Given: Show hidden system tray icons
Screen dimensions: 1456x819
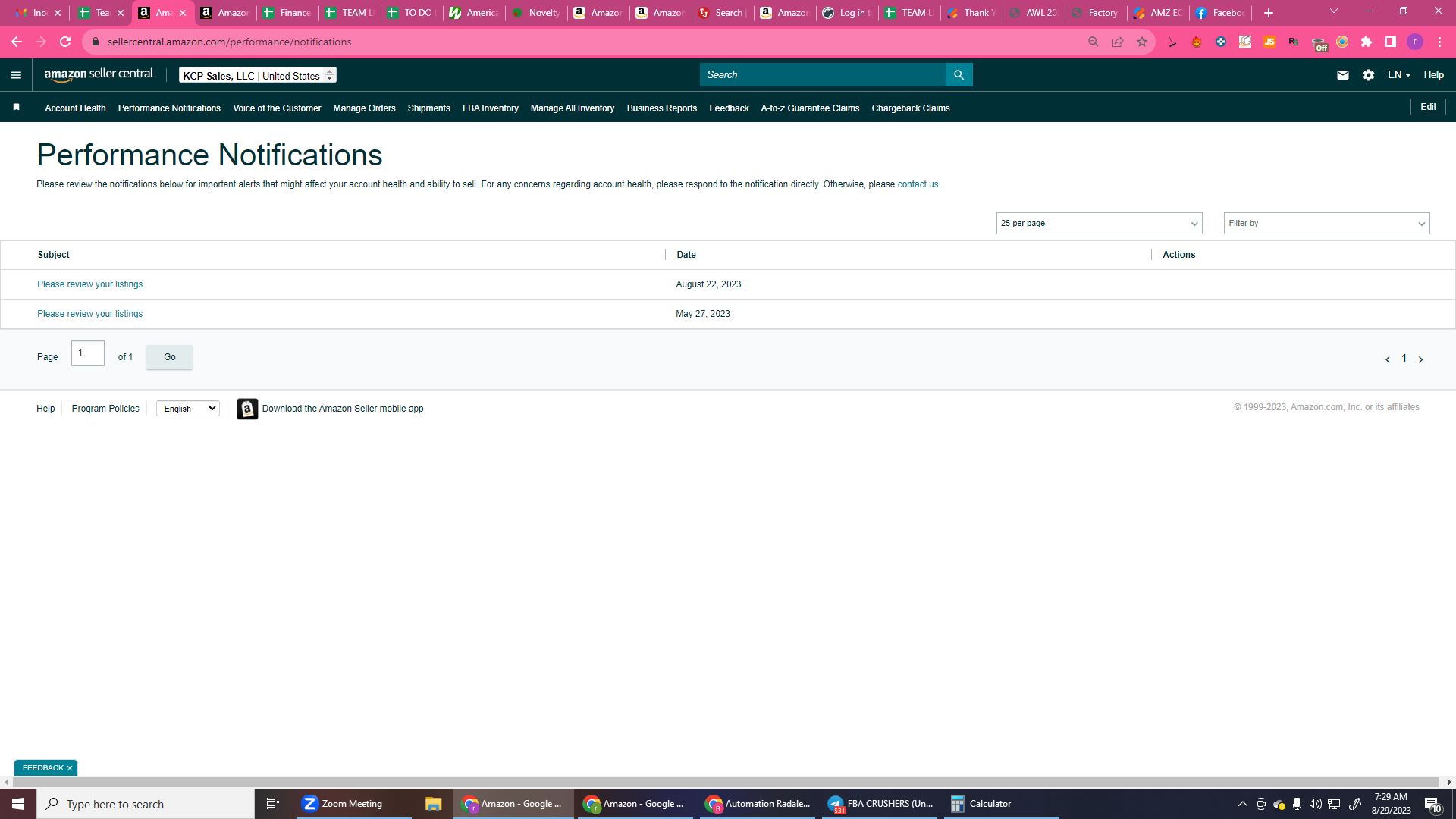Looking at the screenshot, I should pos(1242,804).
